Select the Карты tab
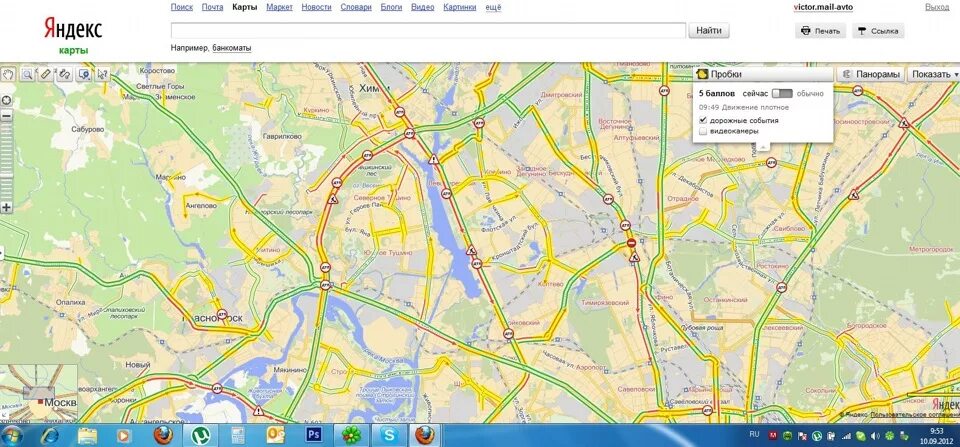This screenshot has width=960, height=447. pyautogui.click(x=245, y=7)
